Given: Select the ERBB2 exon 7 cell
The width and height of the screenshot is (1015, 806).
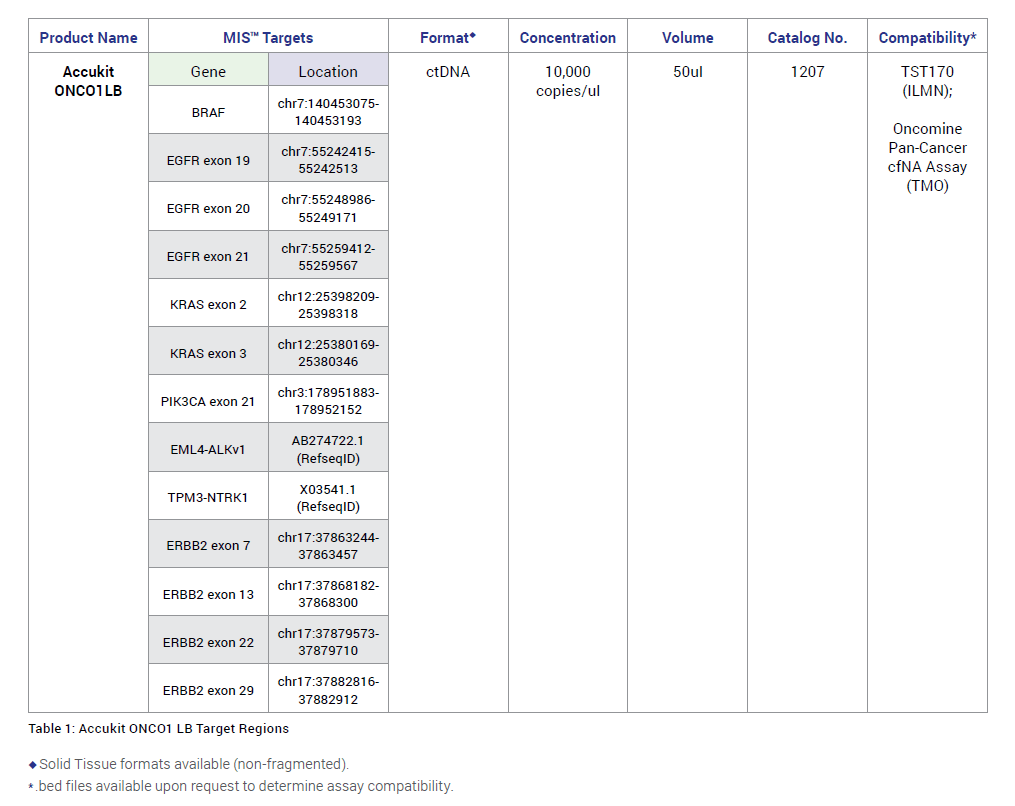Looking at the screenshot, I should (x=208, y=544).
